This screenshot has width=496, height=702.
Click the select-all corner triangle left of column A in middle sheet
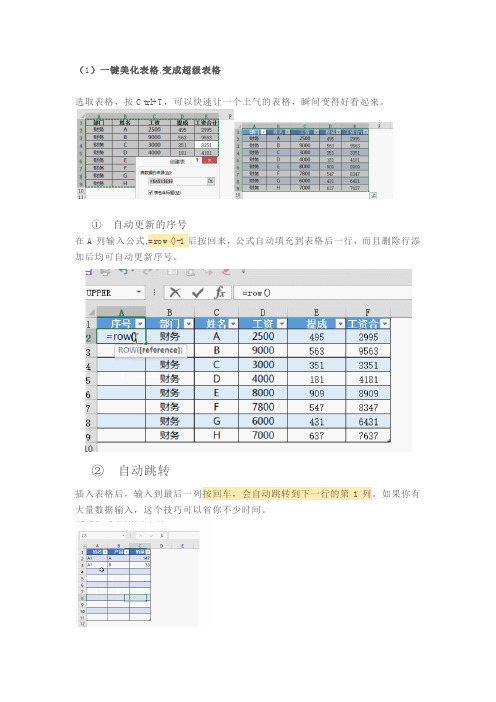click(92, 312)
